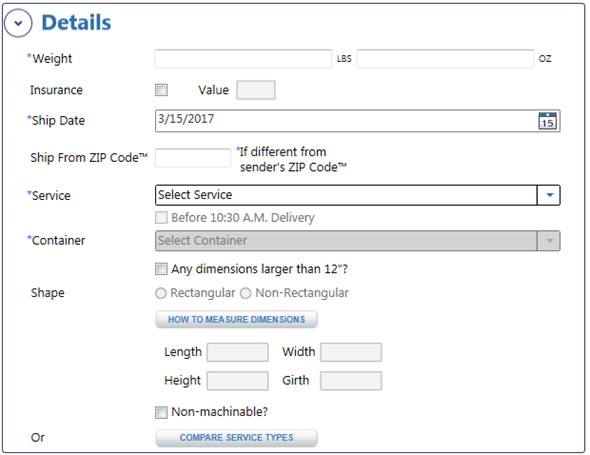This screenshot has height=455, width=590.
Task: Focus the Weight LBS input field
Action: coord(243,59)
